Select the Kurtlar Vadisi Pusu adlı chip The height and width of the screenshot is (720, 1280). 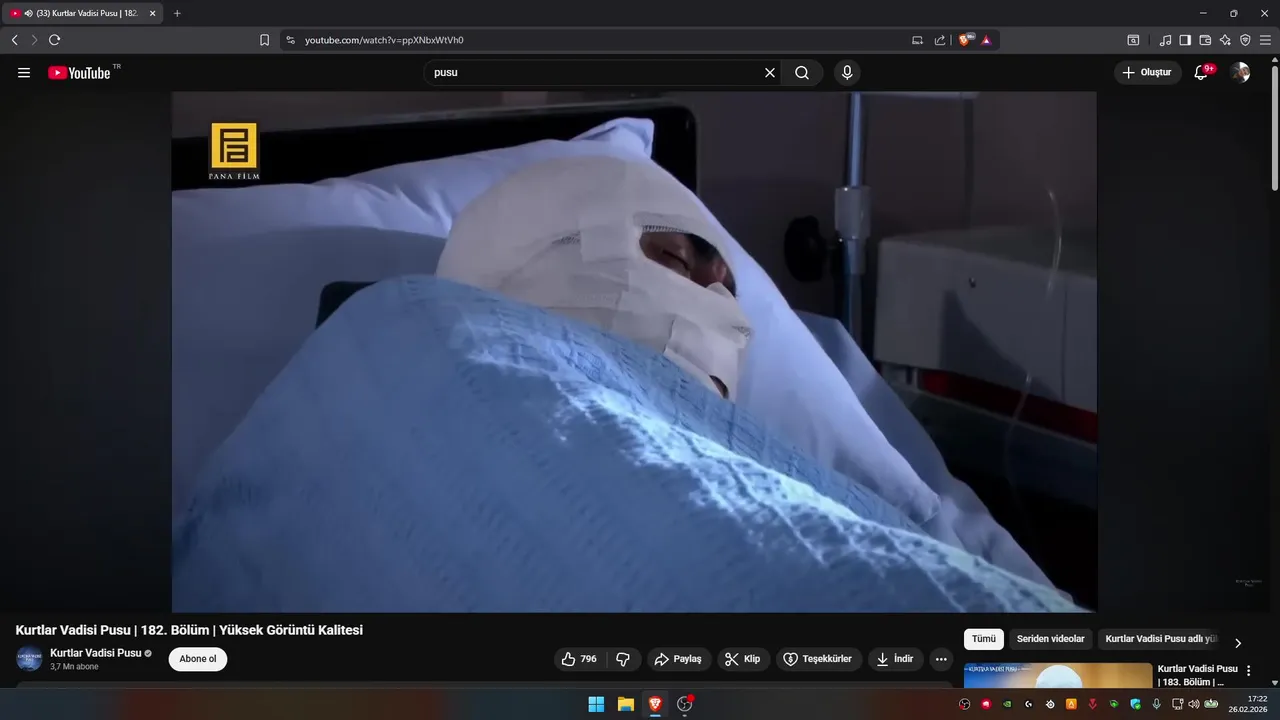point(1161,639)
